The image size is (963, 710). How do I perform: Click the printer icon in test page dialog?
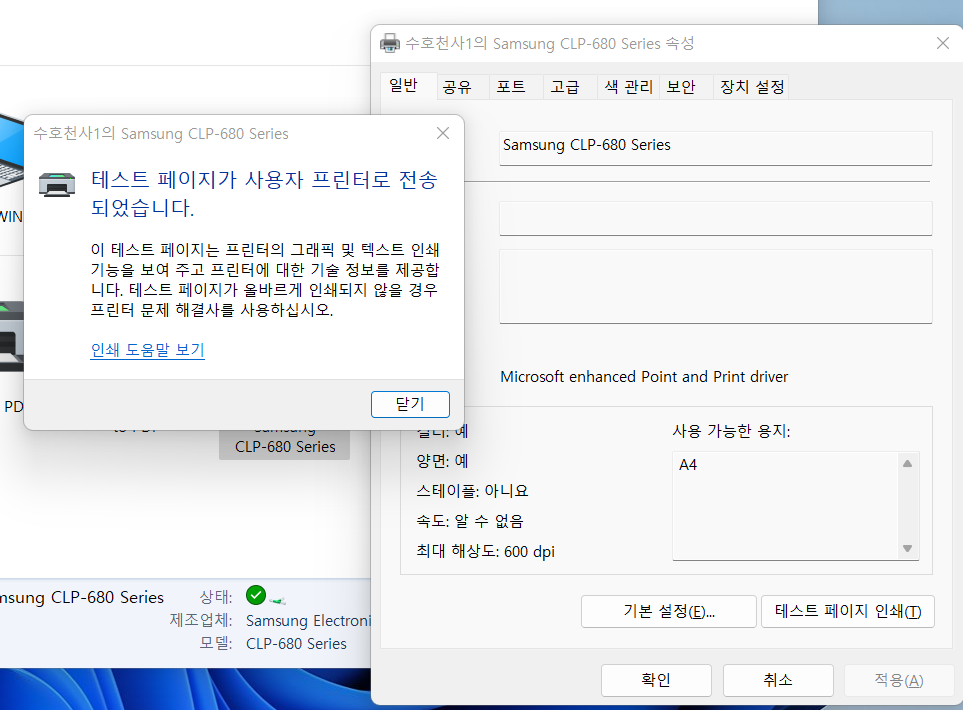click(57, 184)
